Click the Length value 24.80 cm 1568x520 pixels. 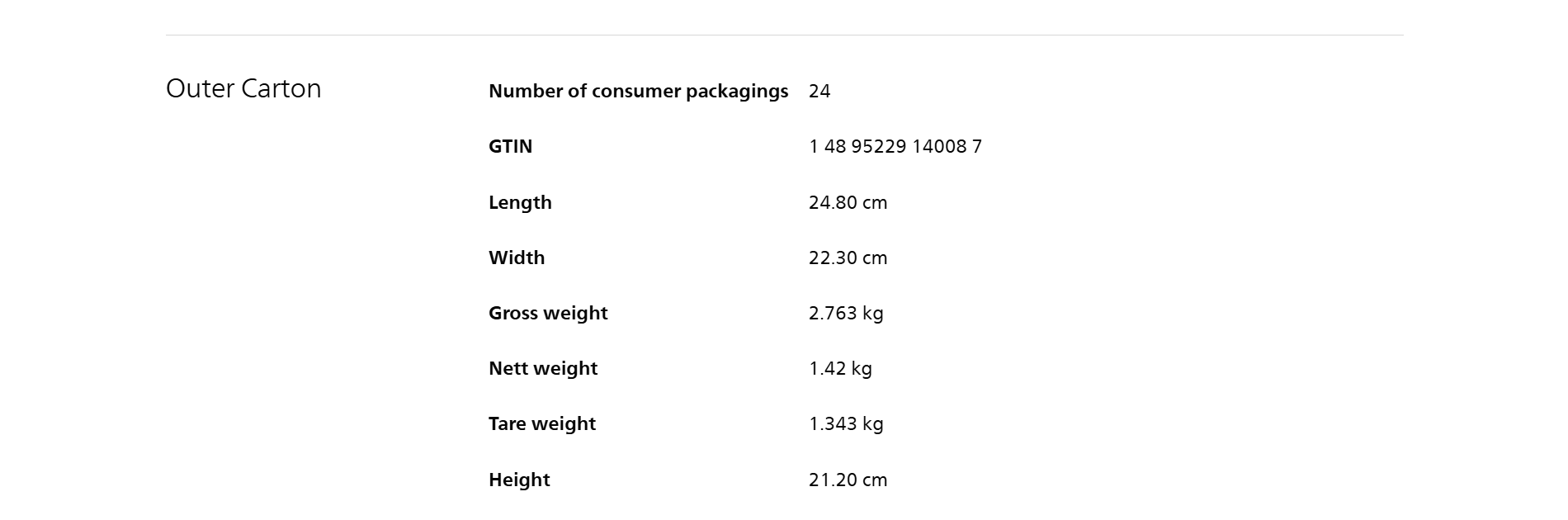tap(848, 202)
